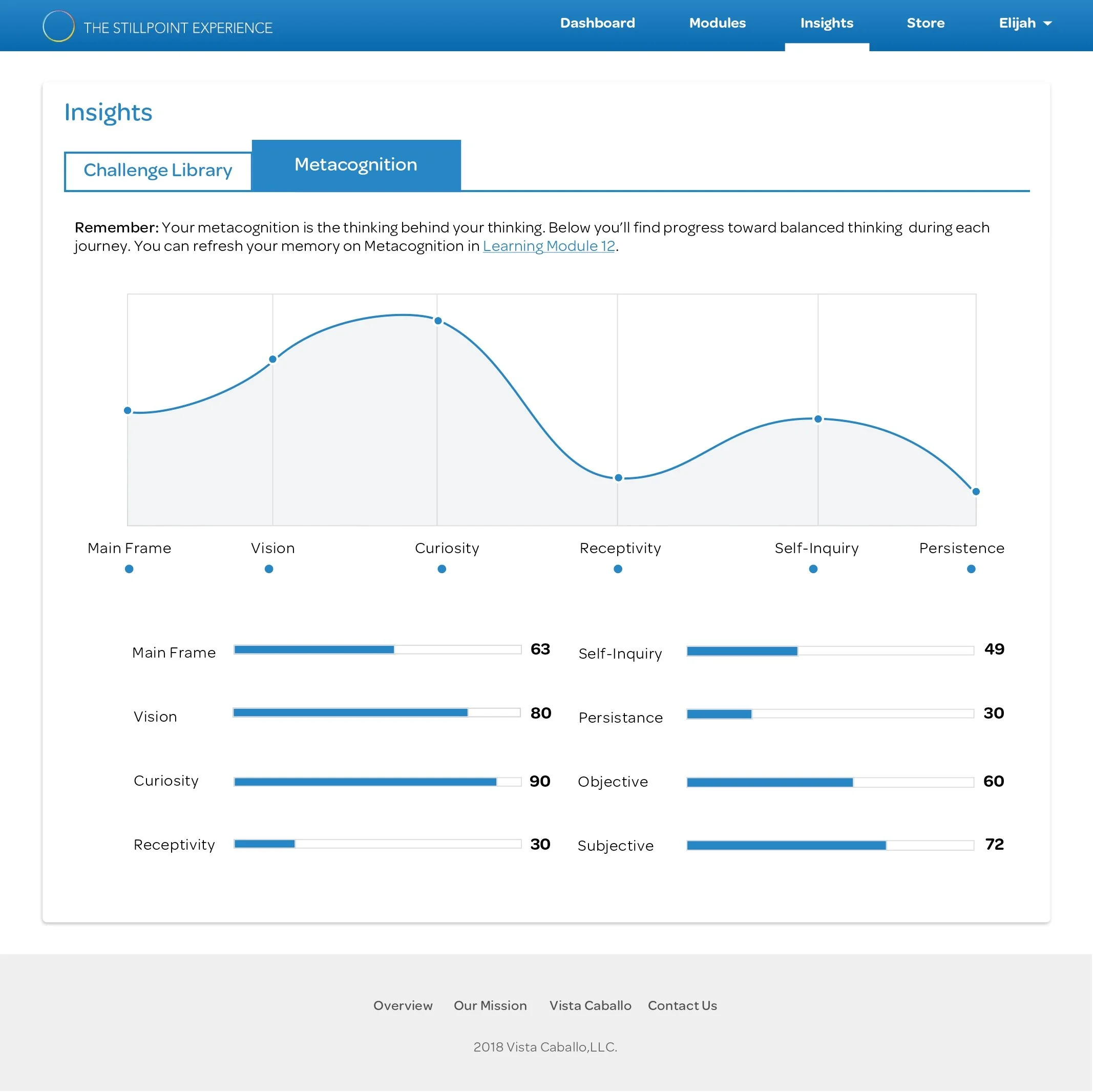
Task: Click the Main Frame progress bar
Action: pos(377,649)
